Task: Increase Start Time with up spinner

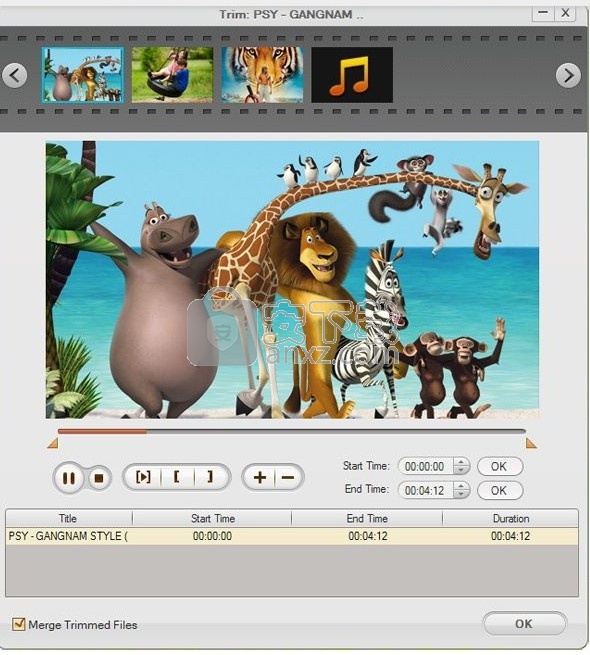Action: pos(461,462)
